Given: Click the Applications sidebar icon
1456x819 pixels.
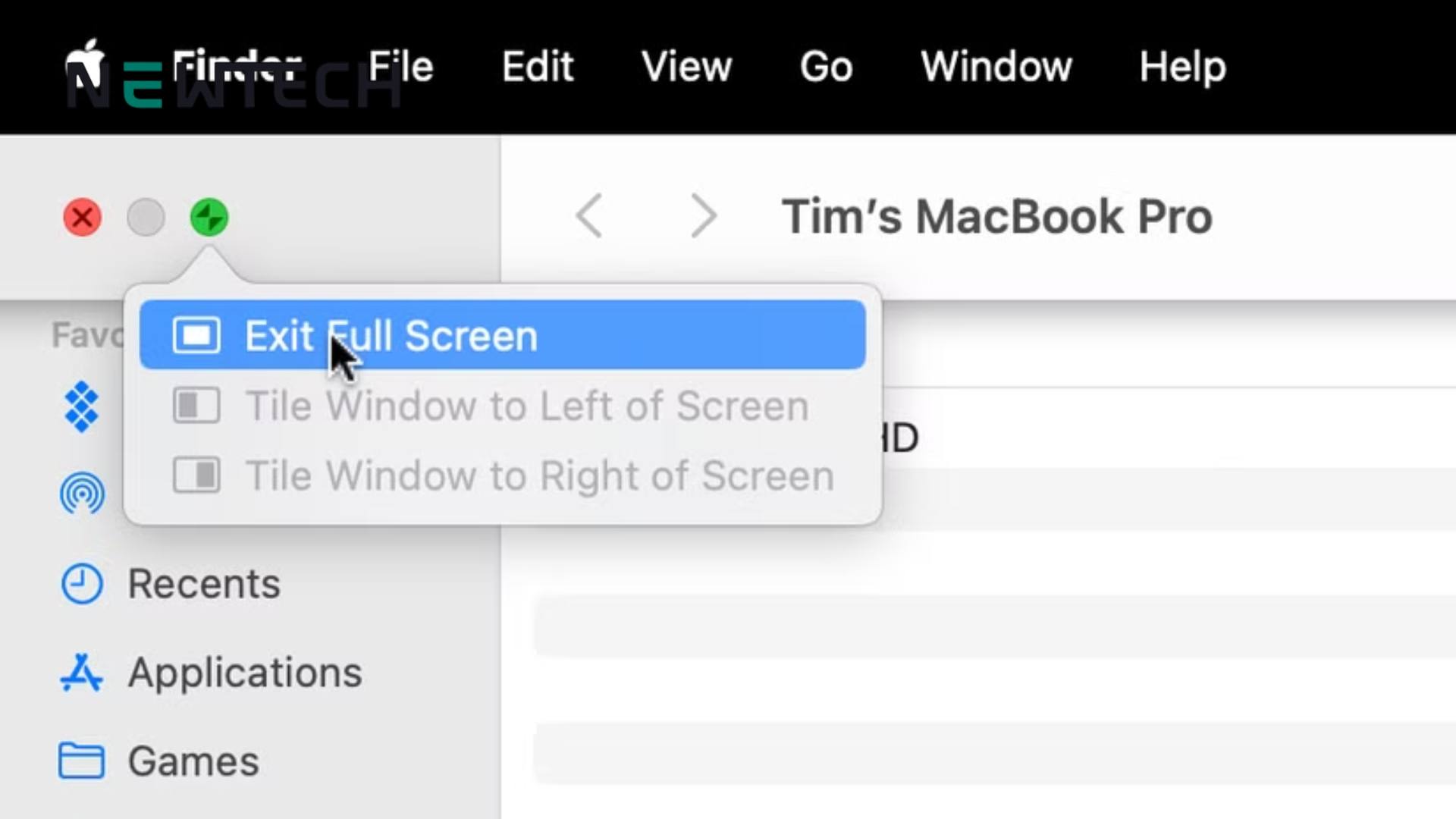Looking at the screenshot, I should pyautogui.click(x=81, y=673).
